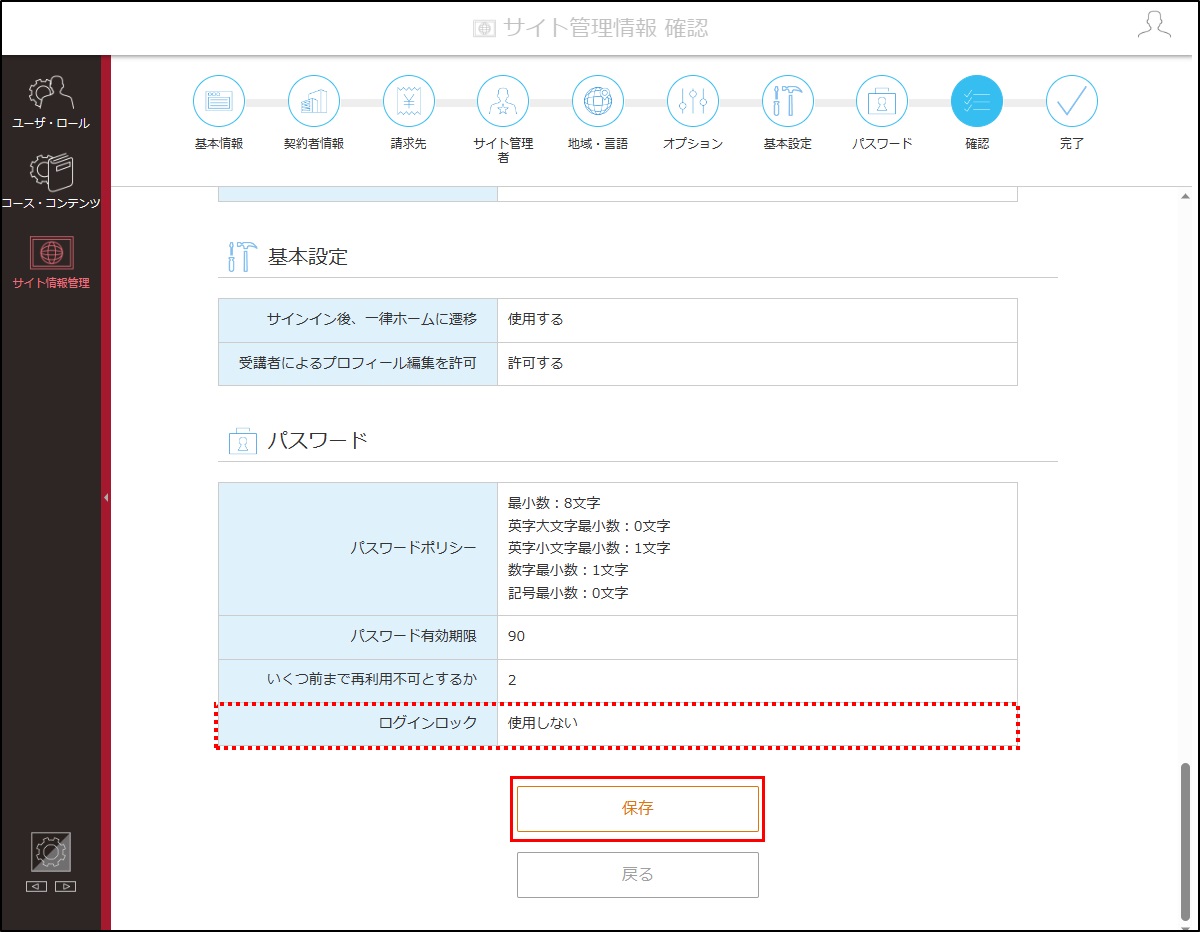Open the user profile icon at top right

click(1154, 26)
